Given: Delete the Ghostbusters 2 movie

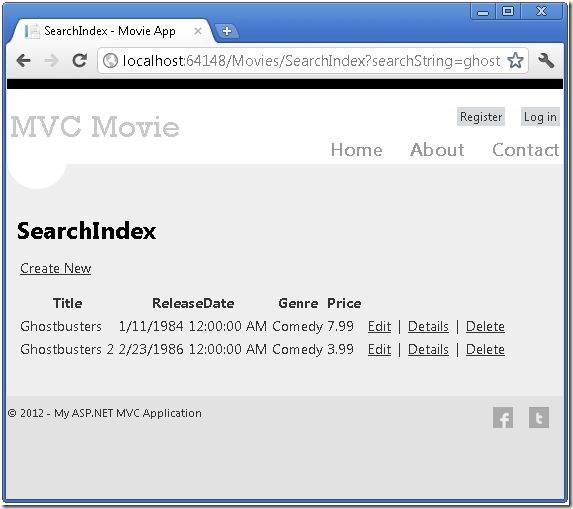Looking at the screenshot, I should [485, 349].
